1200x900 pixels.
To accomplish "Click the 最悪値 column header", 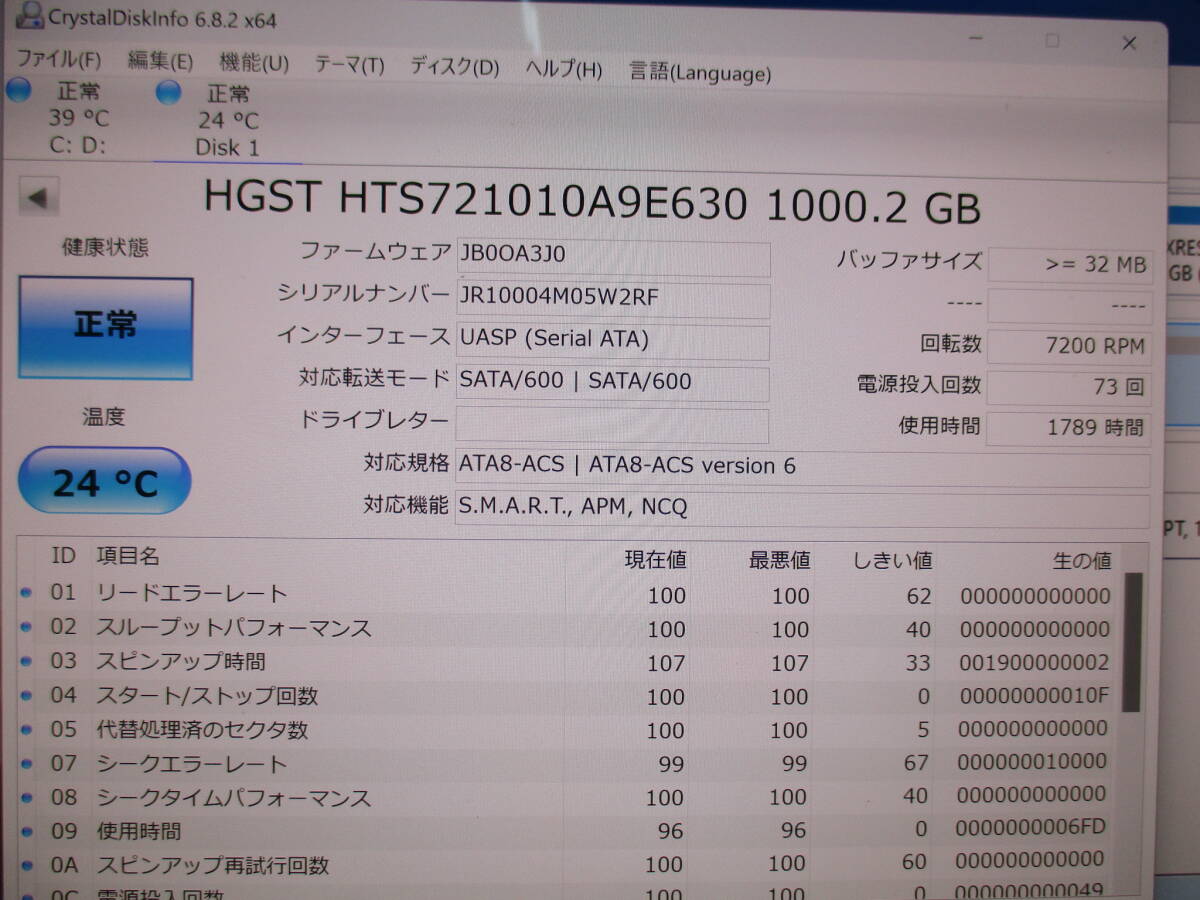I will coord(779,559).
